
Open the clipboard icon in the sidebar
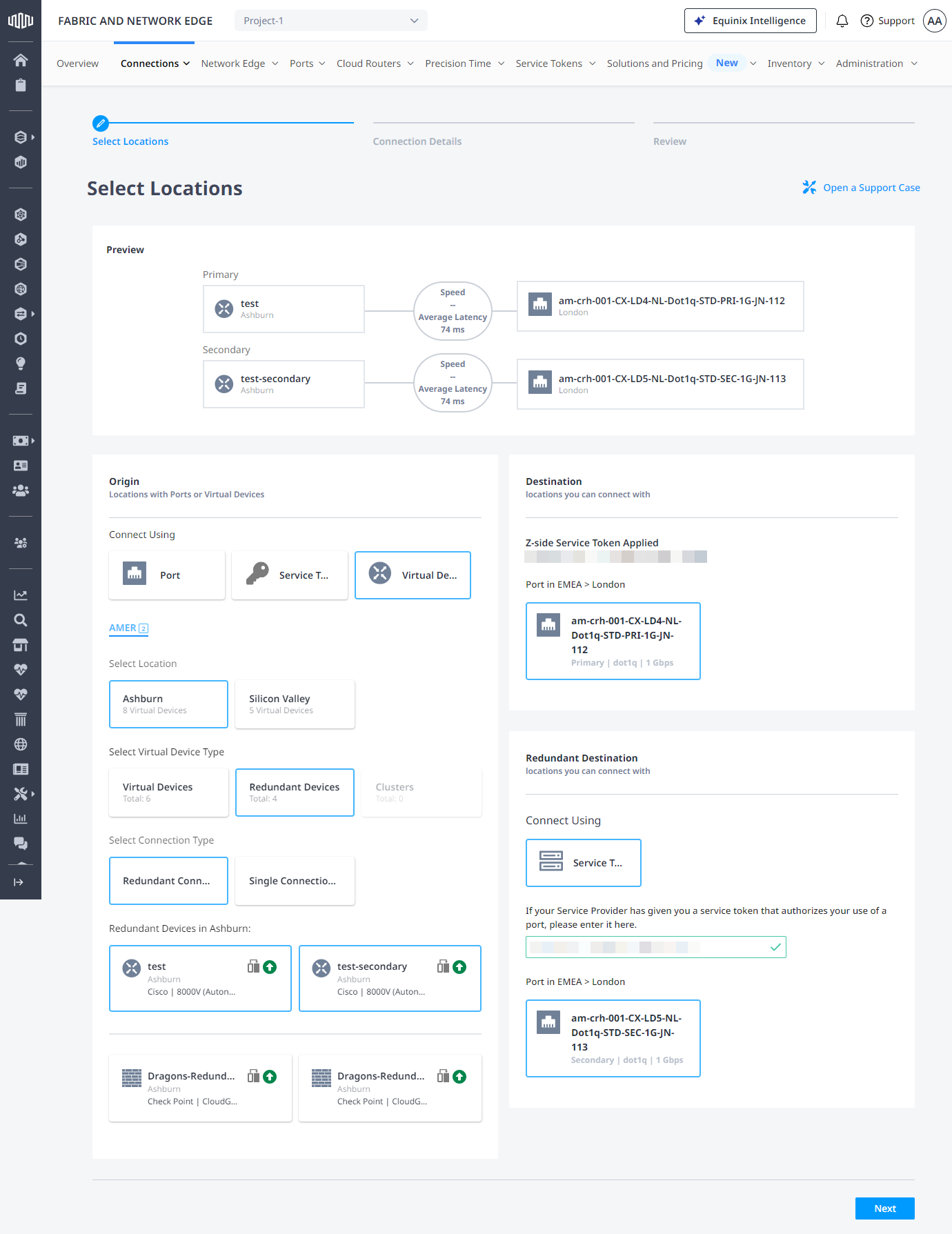(21, 85)
